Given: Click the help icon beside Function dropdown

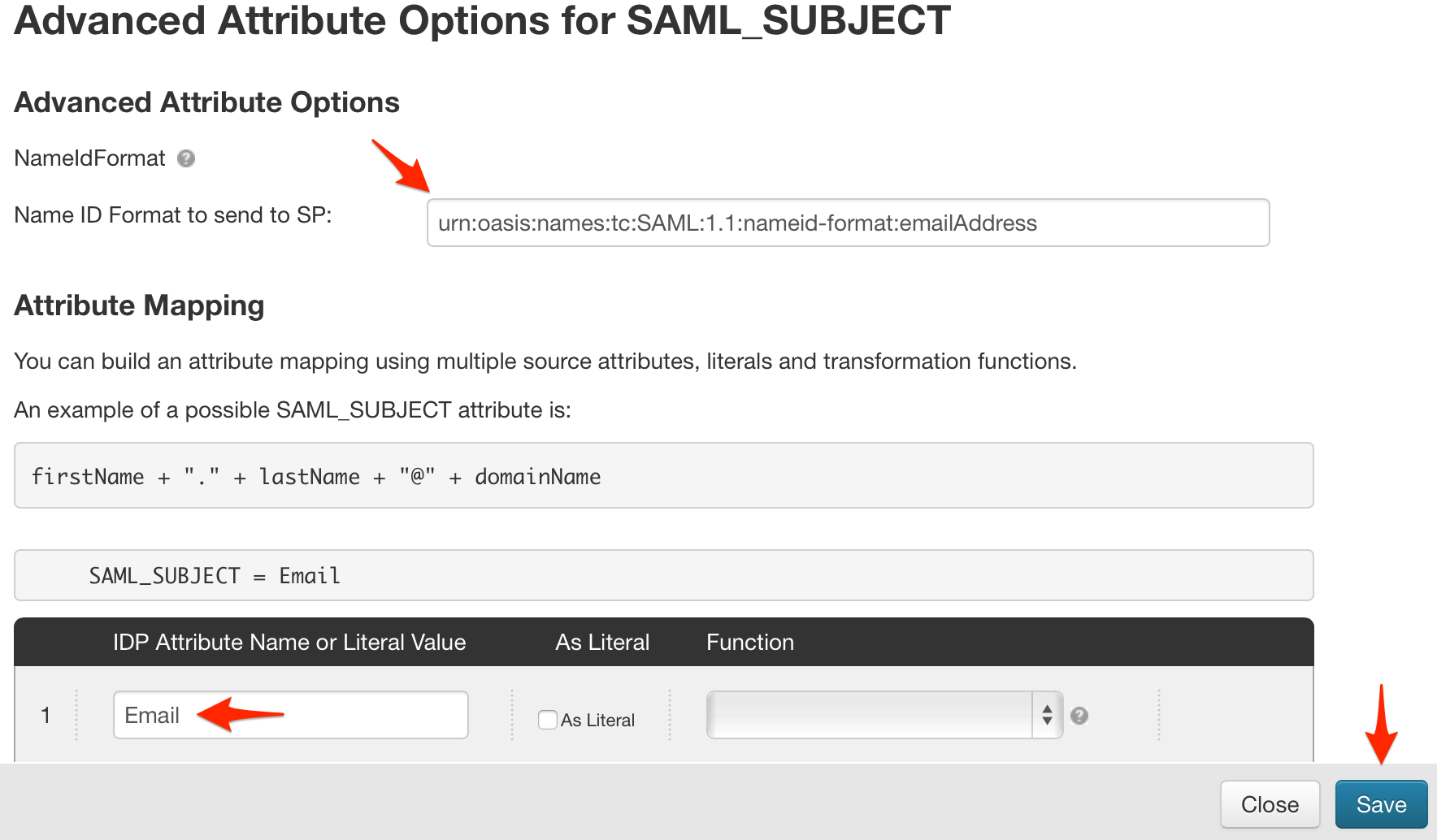Looking at the screenshot, I should [x=1079, y=716].
